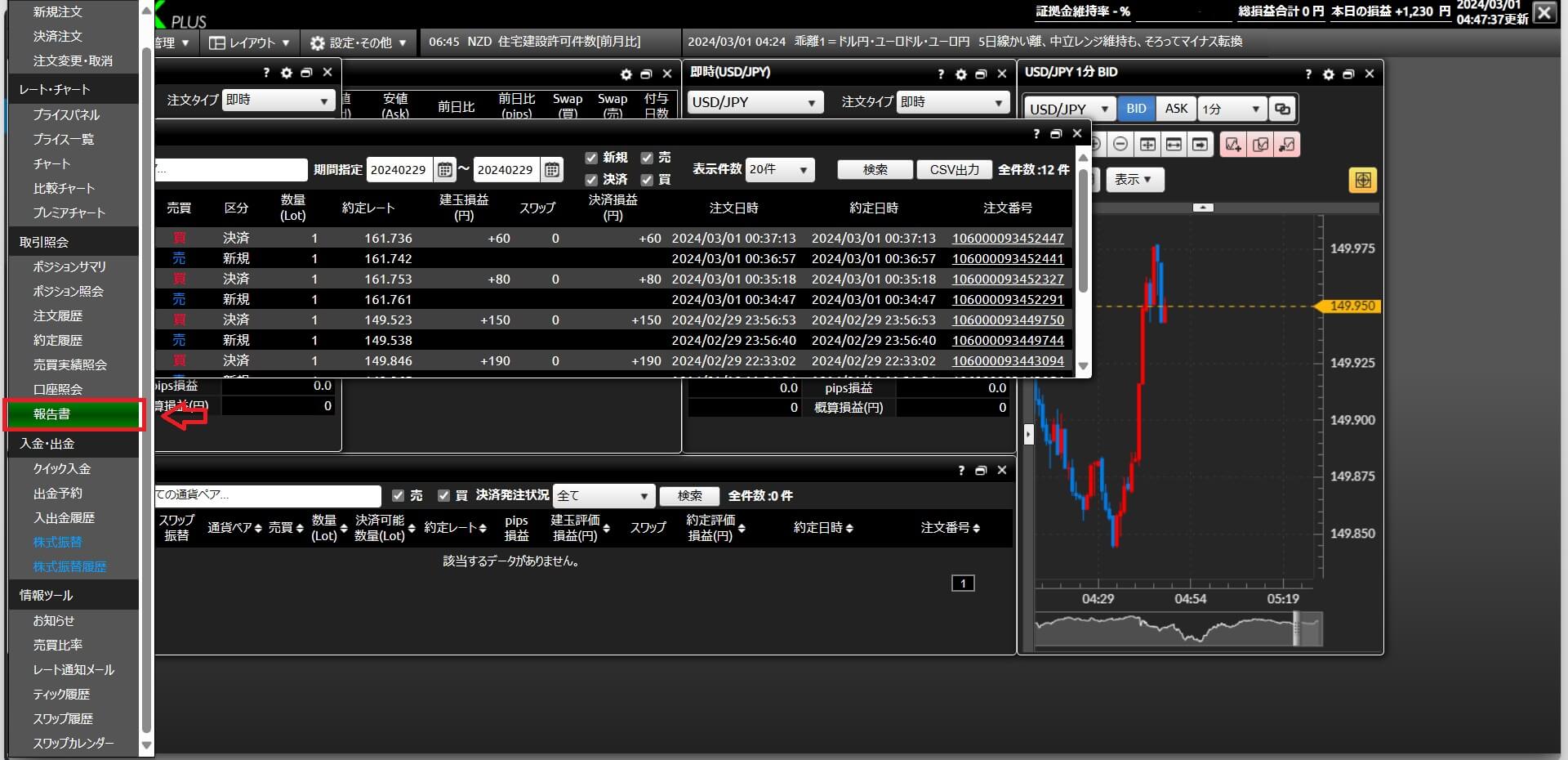The width and height of the screenshot is (1568, 760).
Task: Click the chart zoom-out minus icon
Action: pos(1120,145)
